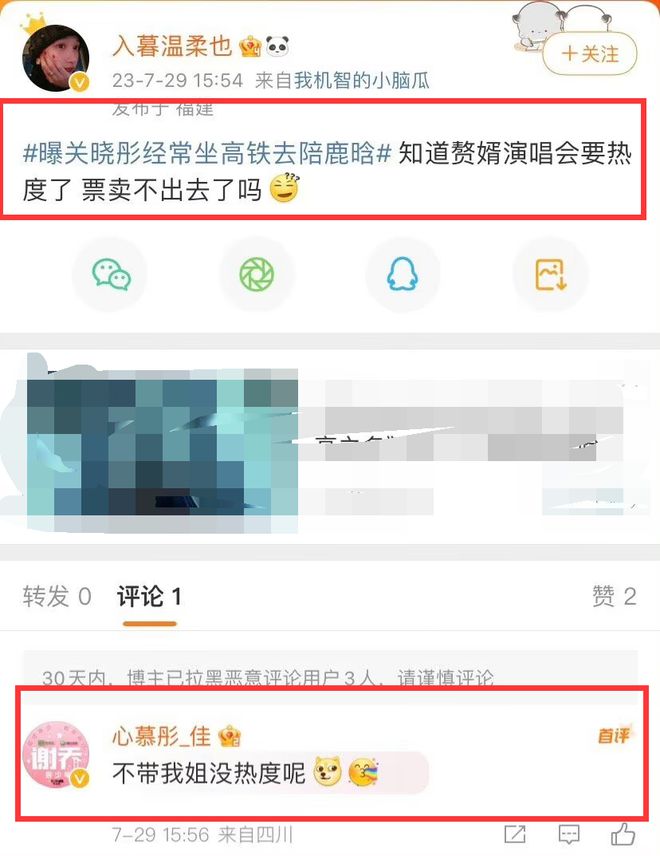
Task: Share the post via QQ penguin icon
Action: (x=403, y=275)
